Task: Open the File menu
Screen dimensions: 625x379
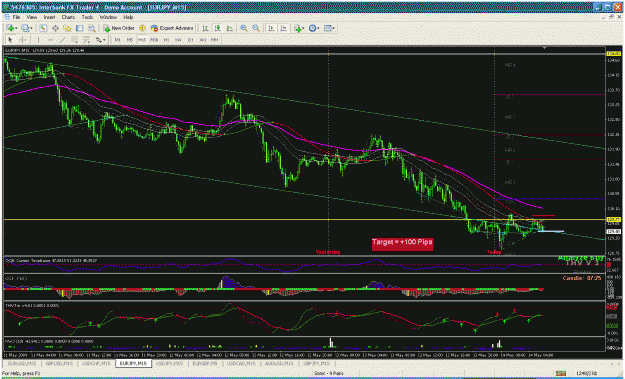Action: click(x=16, y=17)
